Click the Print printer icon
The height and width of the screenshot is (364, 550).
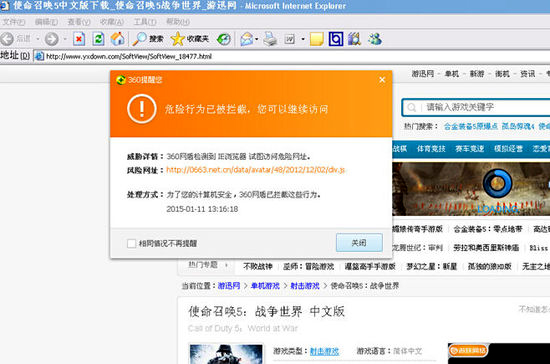click(270, 39)
